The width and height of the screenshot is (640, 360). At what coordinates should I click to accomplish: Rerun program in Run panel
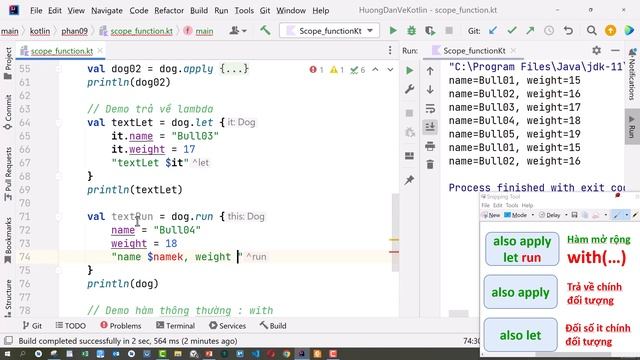(x=409, y=71)
